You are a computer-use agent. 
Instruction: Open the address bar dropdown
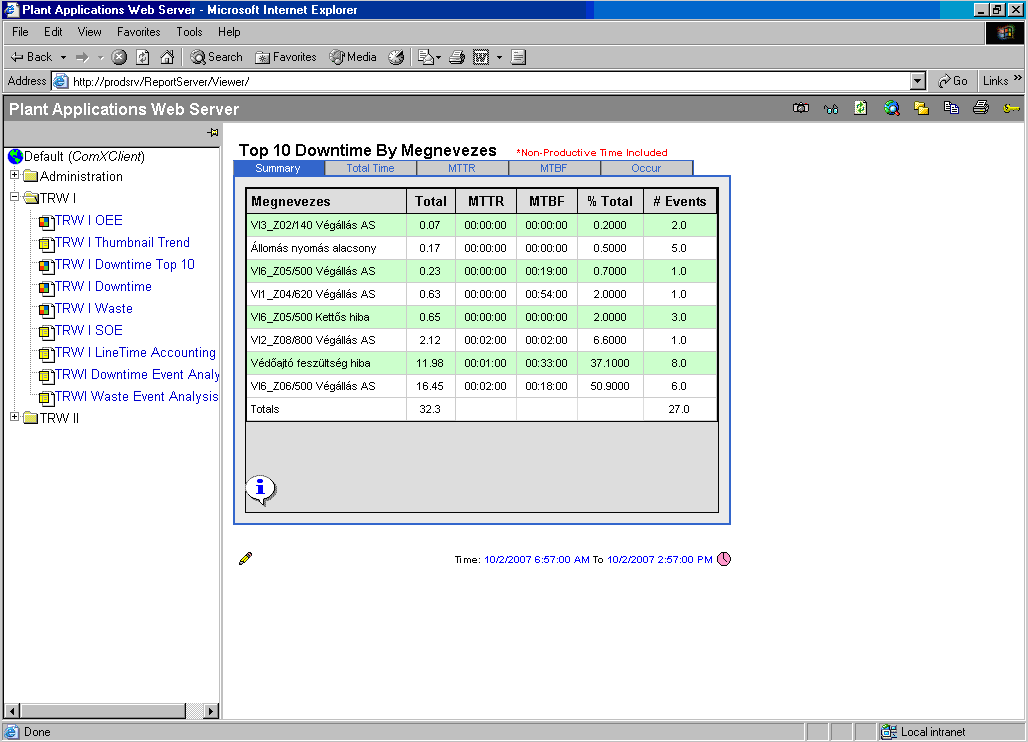(x=918, y=81)
